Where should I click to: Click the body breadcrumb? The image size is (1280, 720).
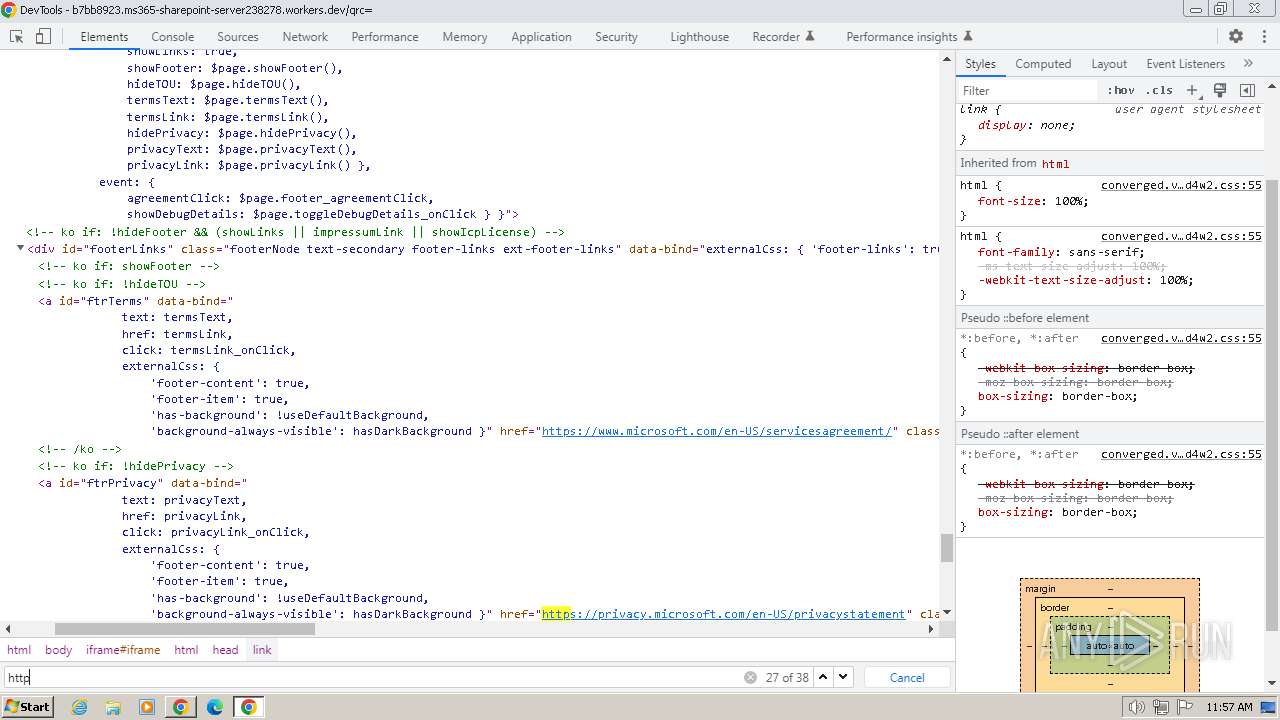click(58, 649)
